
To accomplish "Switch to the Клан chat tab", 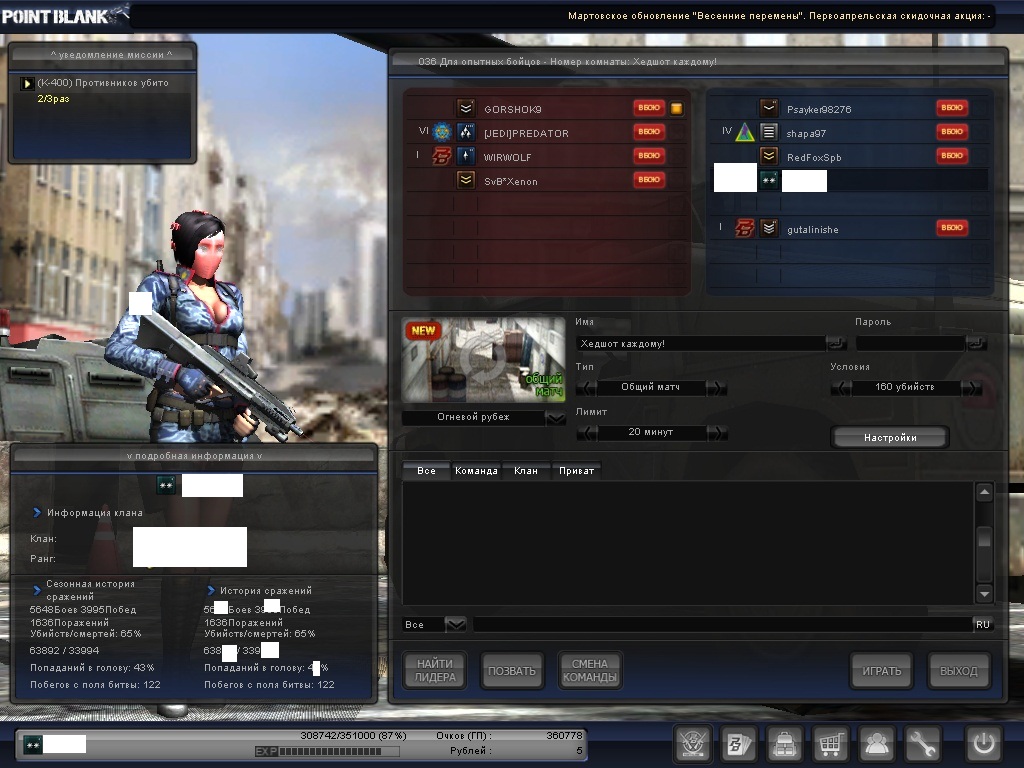I will 526,471.
